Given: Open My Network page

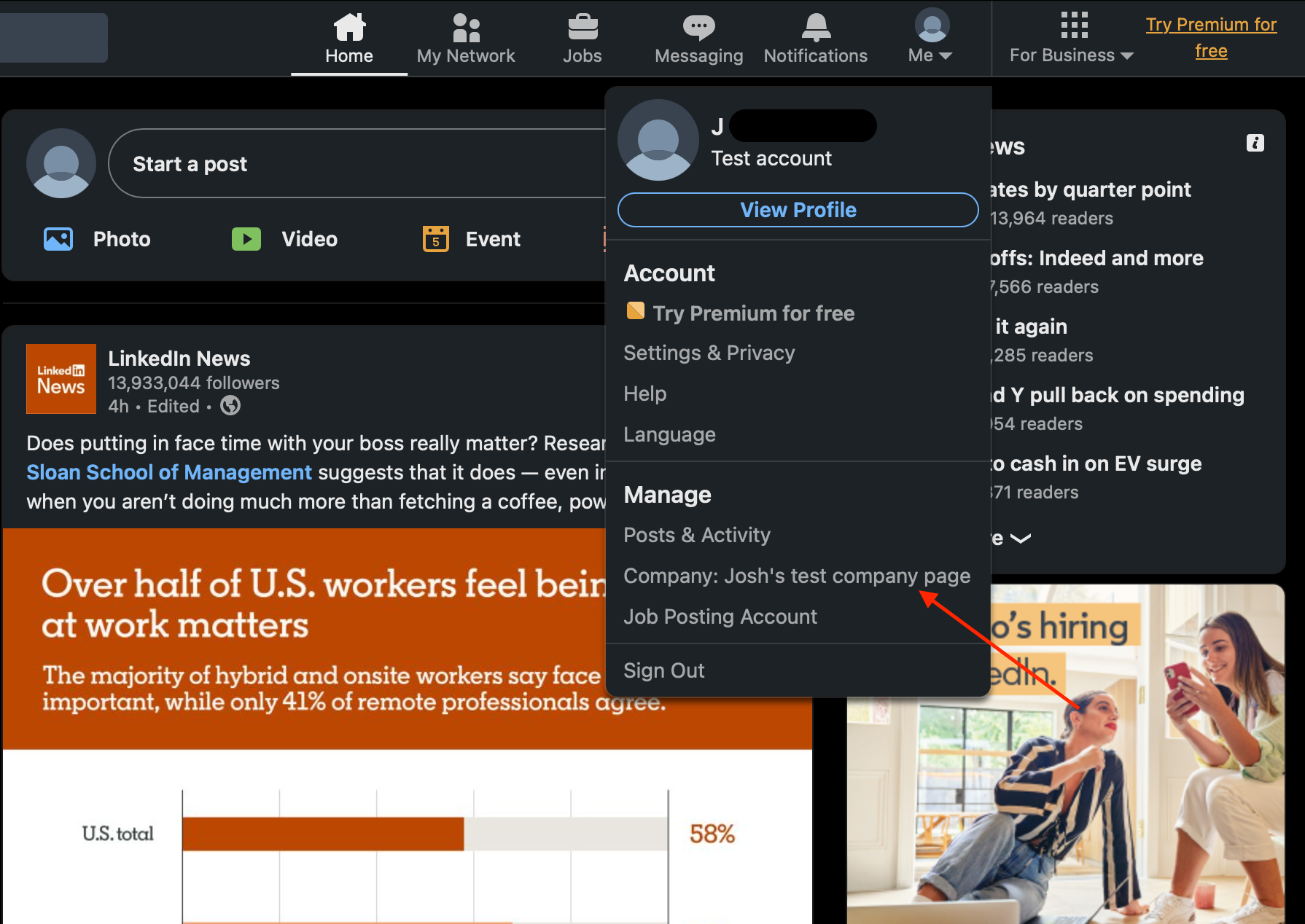Looking at the screenshot, I should pos(466,39).
